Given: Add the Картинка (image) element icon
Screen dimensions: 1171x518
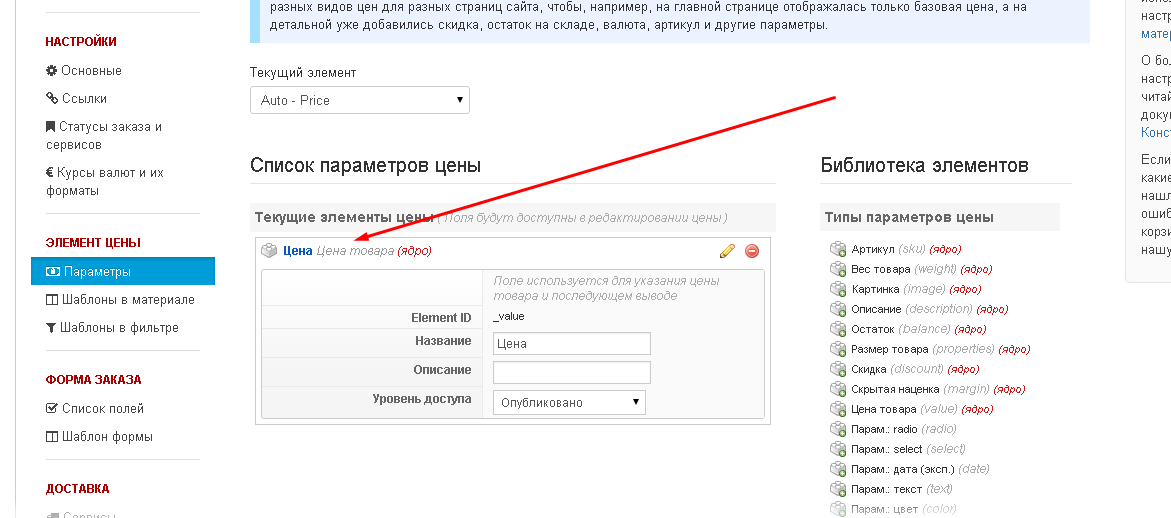Looking at the screenshot, I should (838, 289).
